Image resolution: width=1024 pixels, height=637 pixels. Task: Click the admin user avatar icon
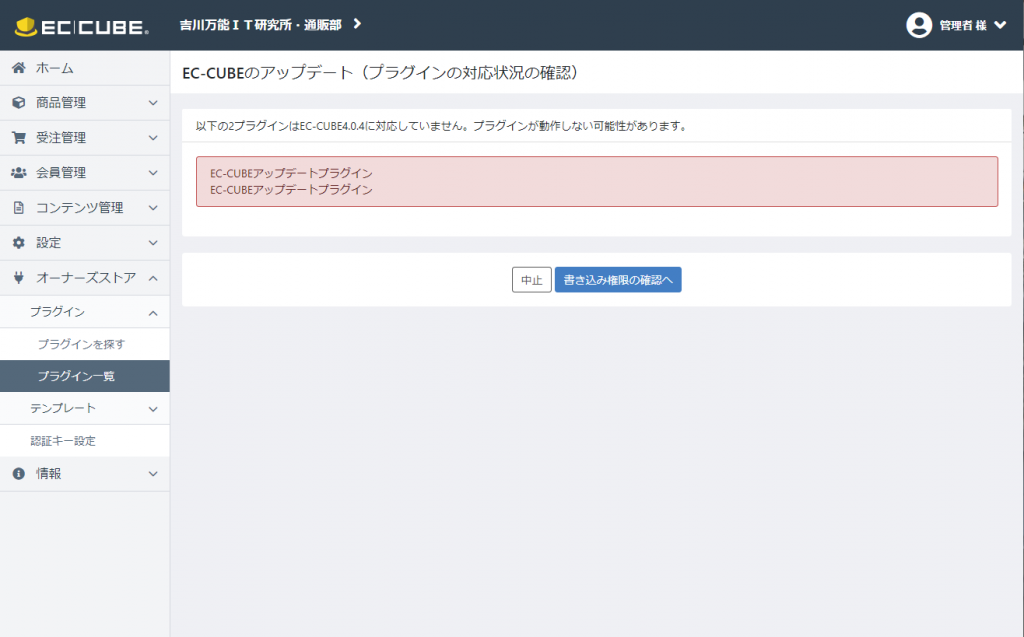[x=919, y=25]
